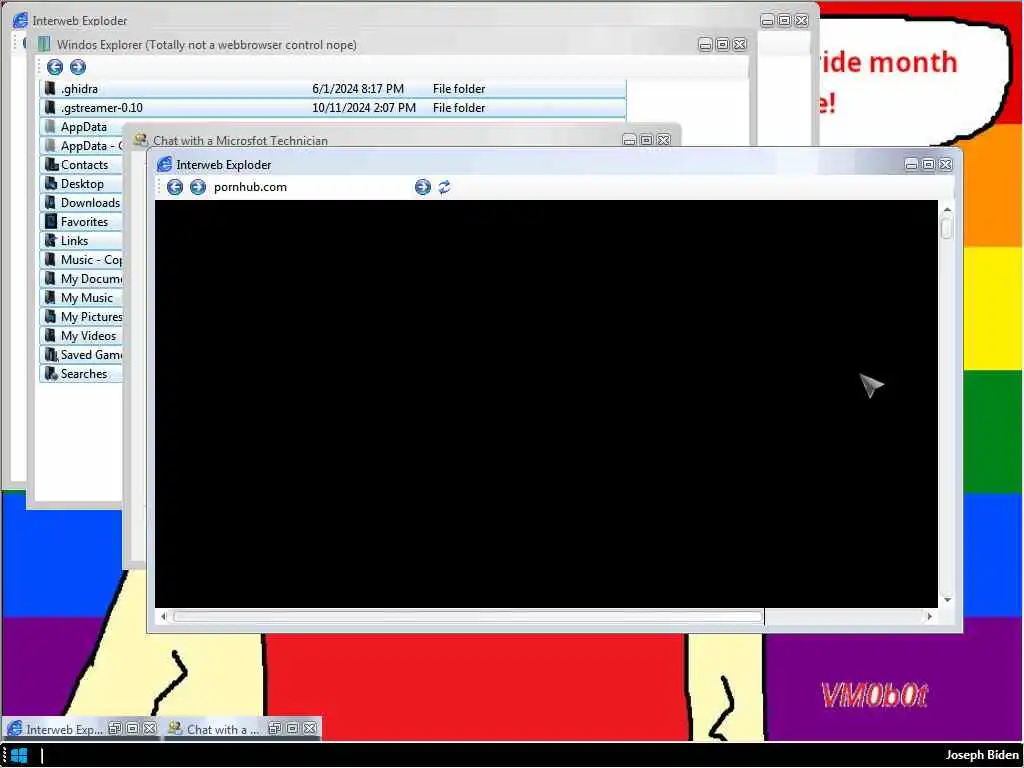Click the vertical scrollbar thumb
Viewport: 1024px width, 768px height.
pos(947,228)
